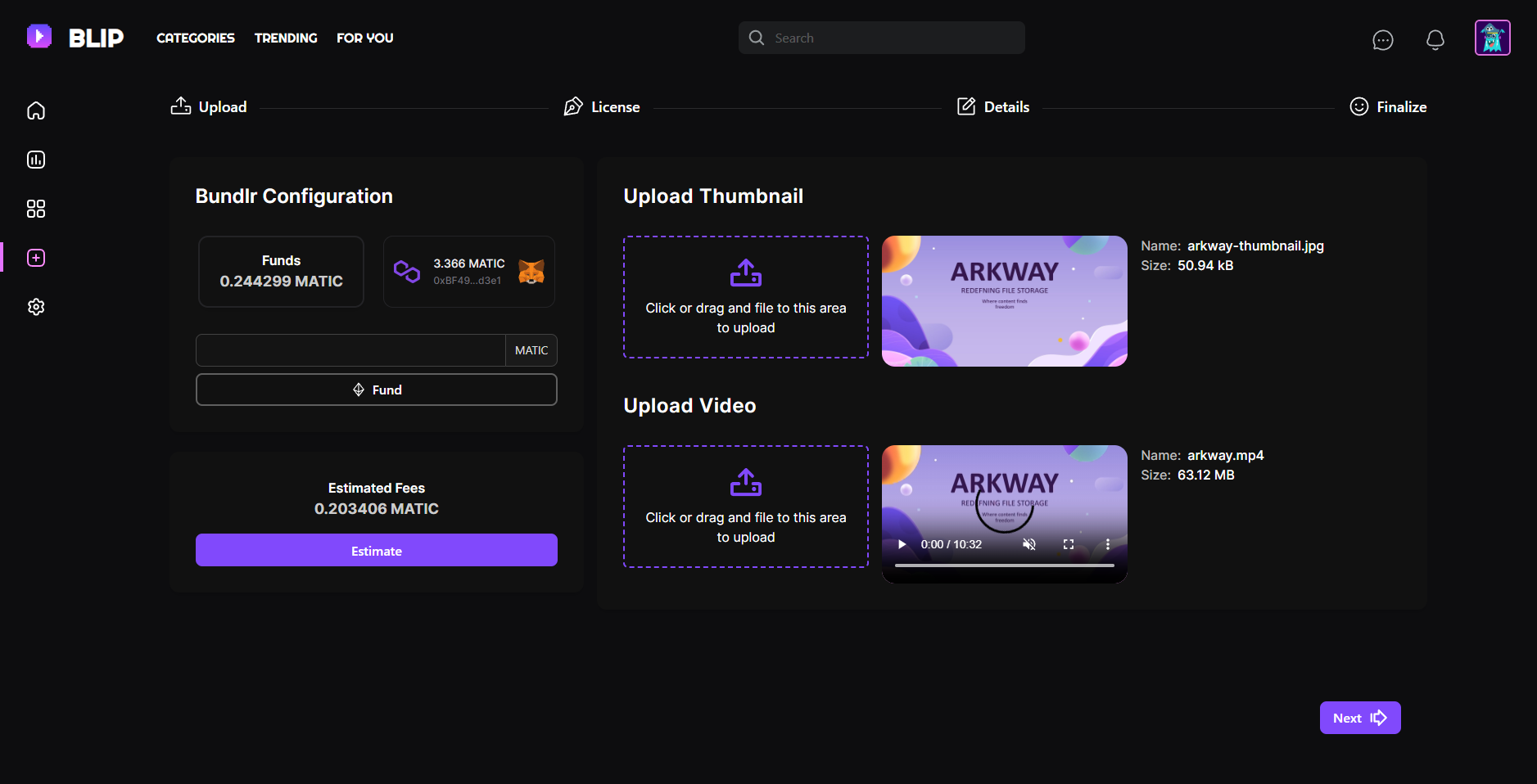1537x784 pixels.
Task: Click the Polygon network icon
Action: point(409,271)
